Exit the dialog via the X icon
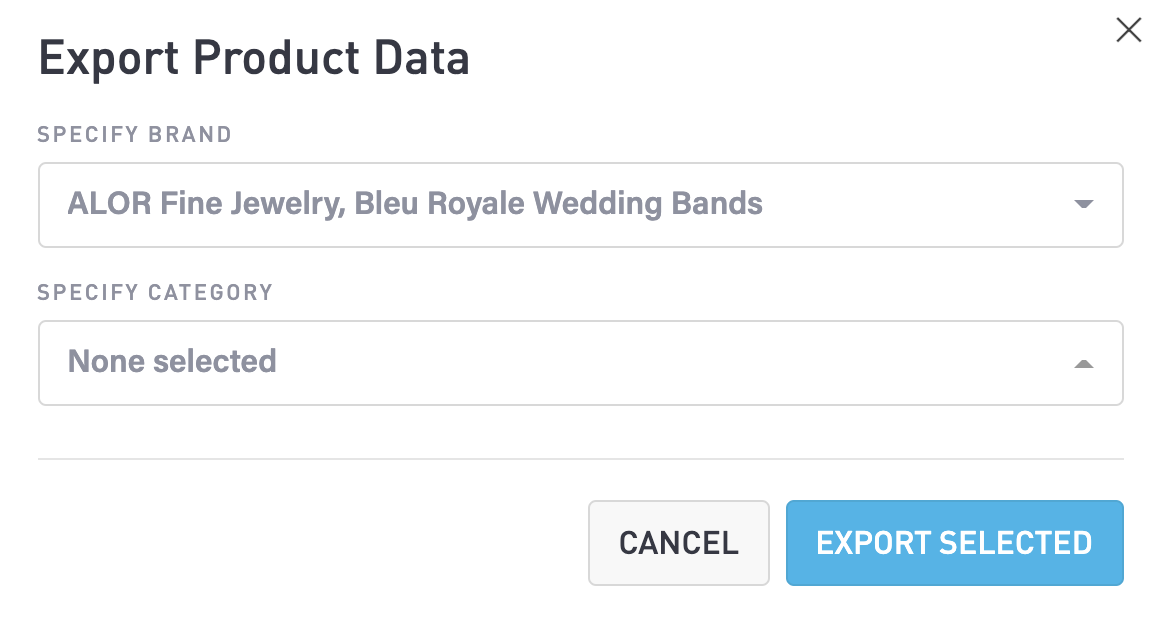Image resolution: width=1162 pixels, height=620 pixels. click(x=1128, y=30)
